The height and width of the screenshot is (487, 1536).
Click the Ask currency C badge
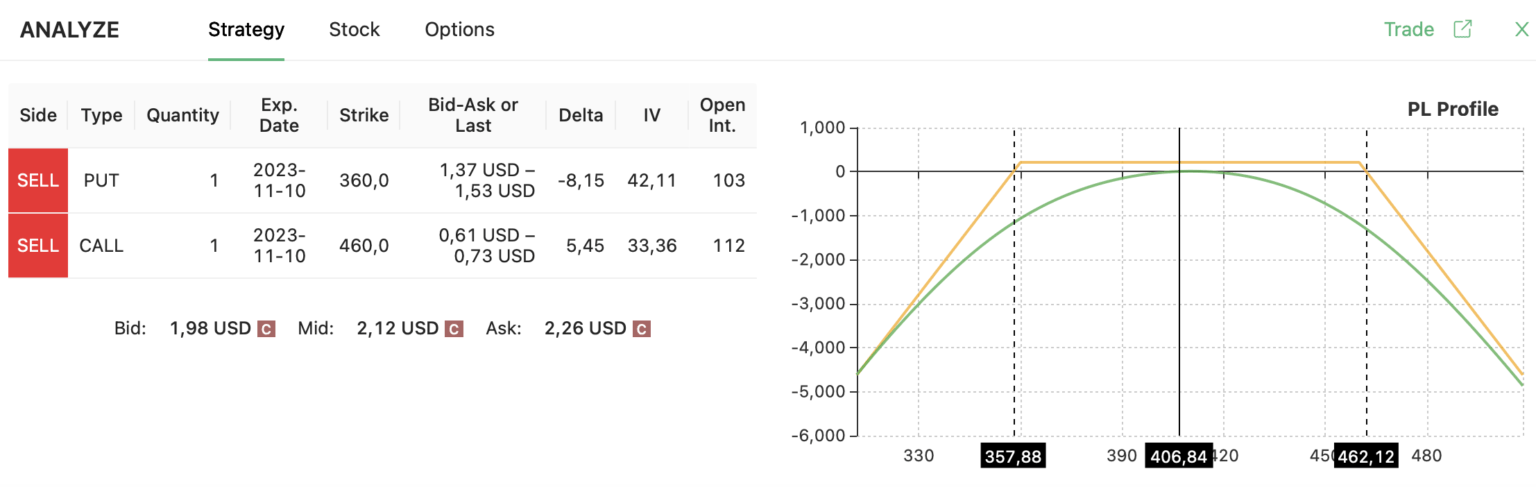[x=642, y=328]
